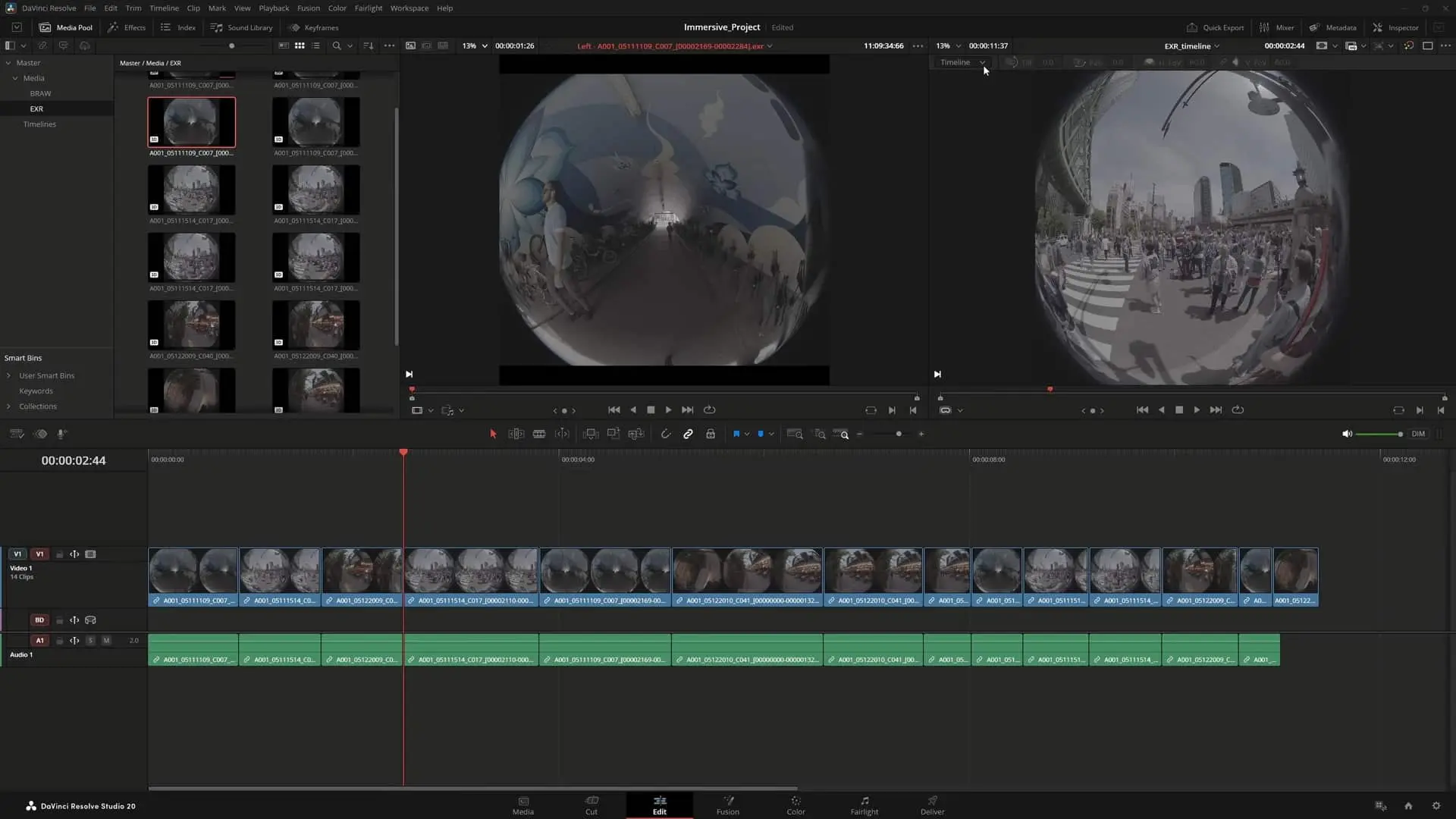Click the Linked Selection chain icon
Viewport: 1456px width, 819px height.
[688, 434]
